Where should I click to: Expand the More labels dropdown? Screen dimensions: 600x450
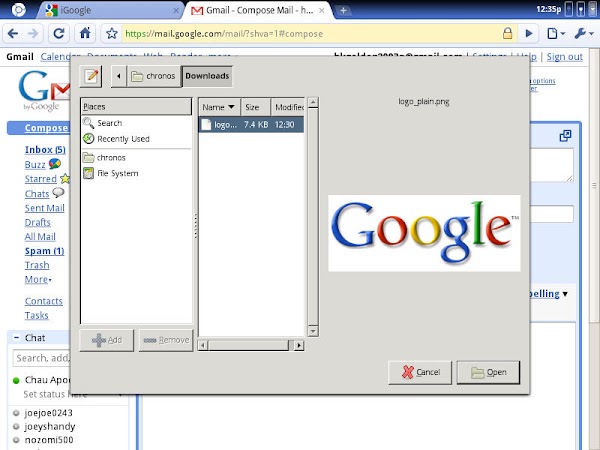point(38,280)
